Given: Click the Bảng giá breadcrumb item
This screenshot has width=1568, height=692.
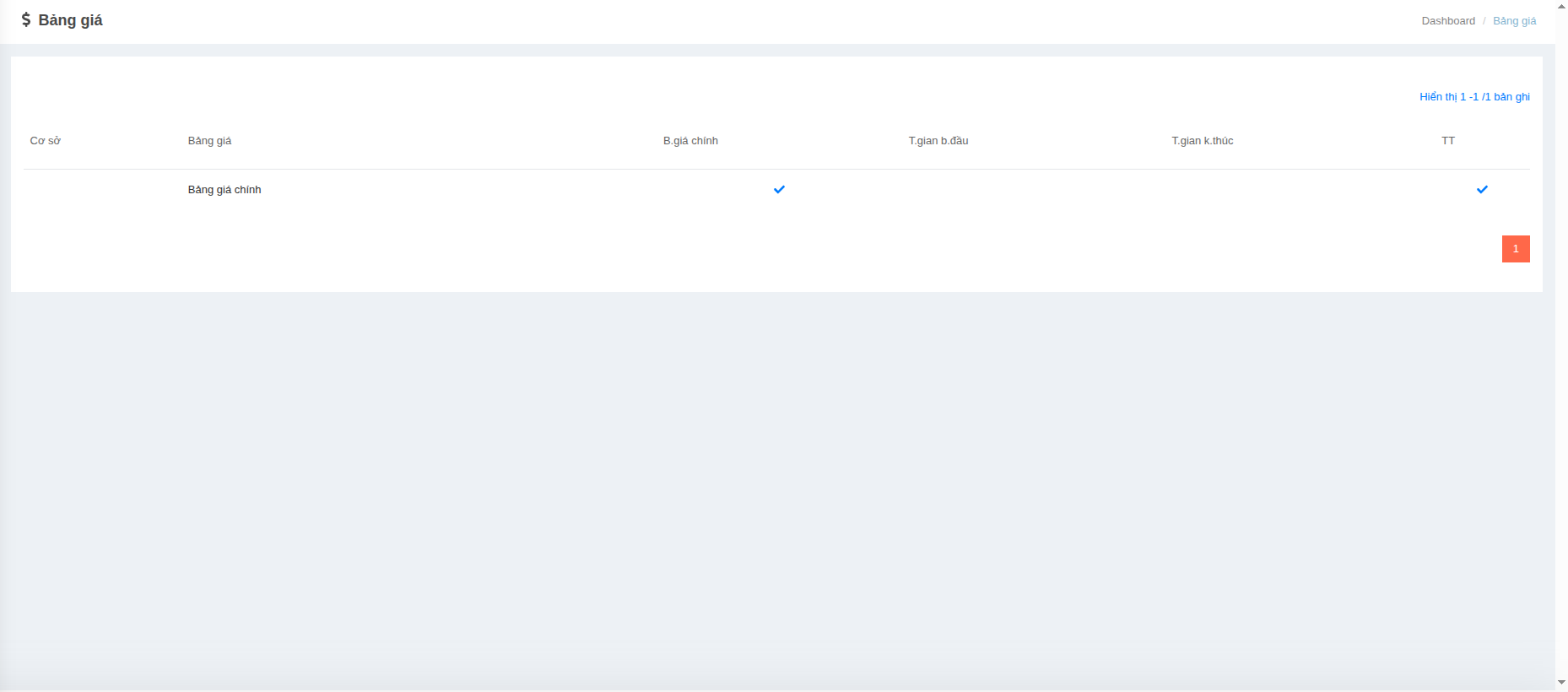Looking at the screenshot, I should 1514,21.
